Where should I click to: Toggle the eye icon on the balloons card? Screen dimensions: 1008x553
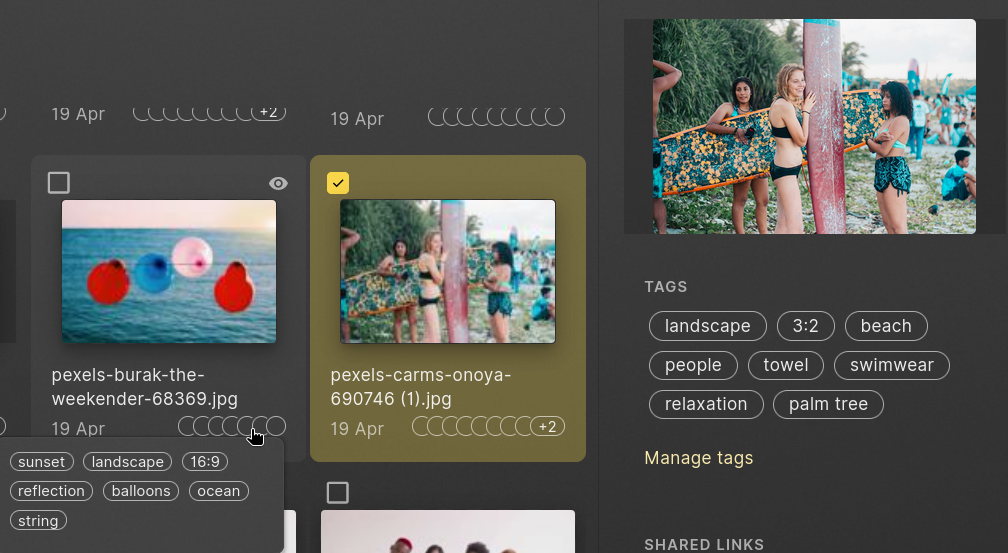click(278, 183)
